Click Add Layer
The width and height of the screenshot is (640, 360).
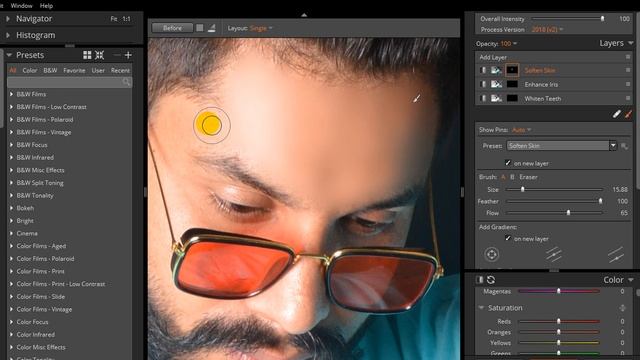tap(493, 57)
